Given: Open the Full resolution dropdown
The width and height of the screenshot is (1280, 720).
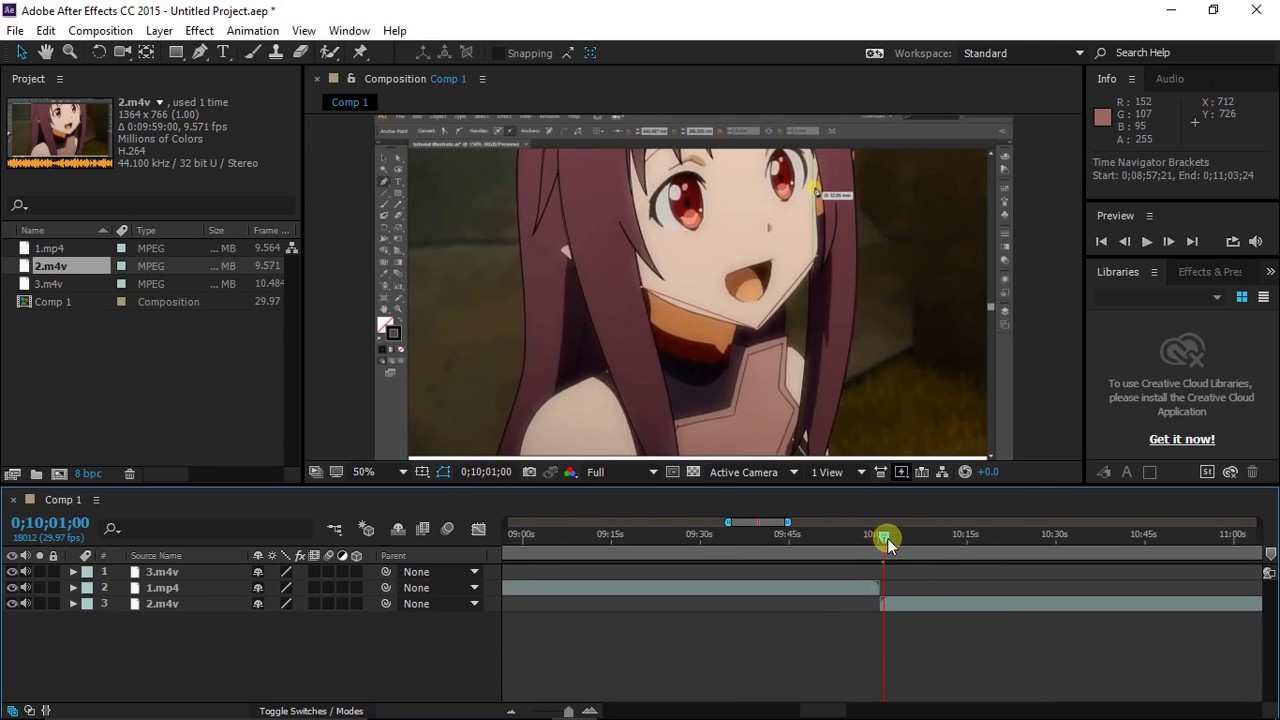Looking at the screenshot, I should [621, 472].
